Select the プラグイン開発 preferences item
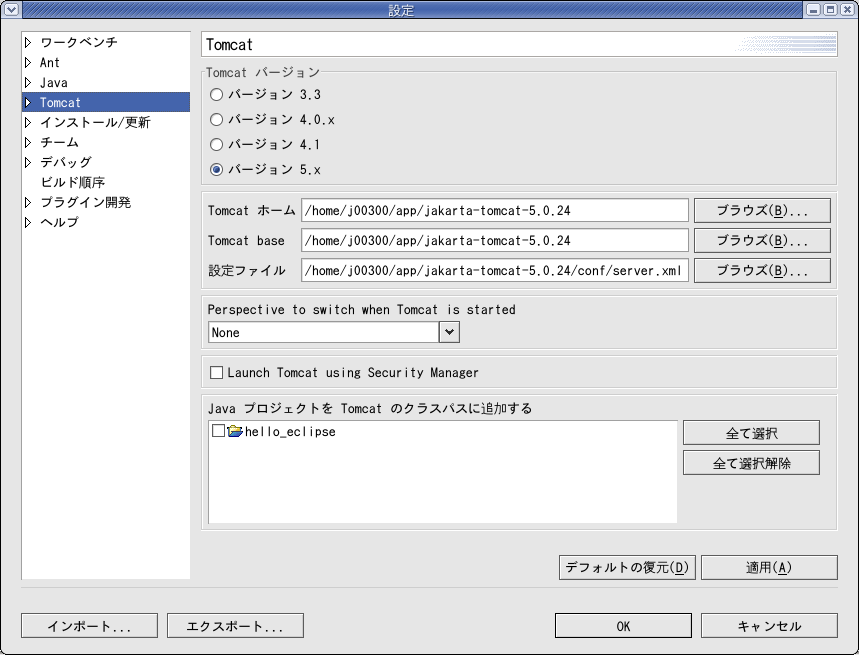Image resolution: width=859 pixels, height=655 pixels. point(85,202)
